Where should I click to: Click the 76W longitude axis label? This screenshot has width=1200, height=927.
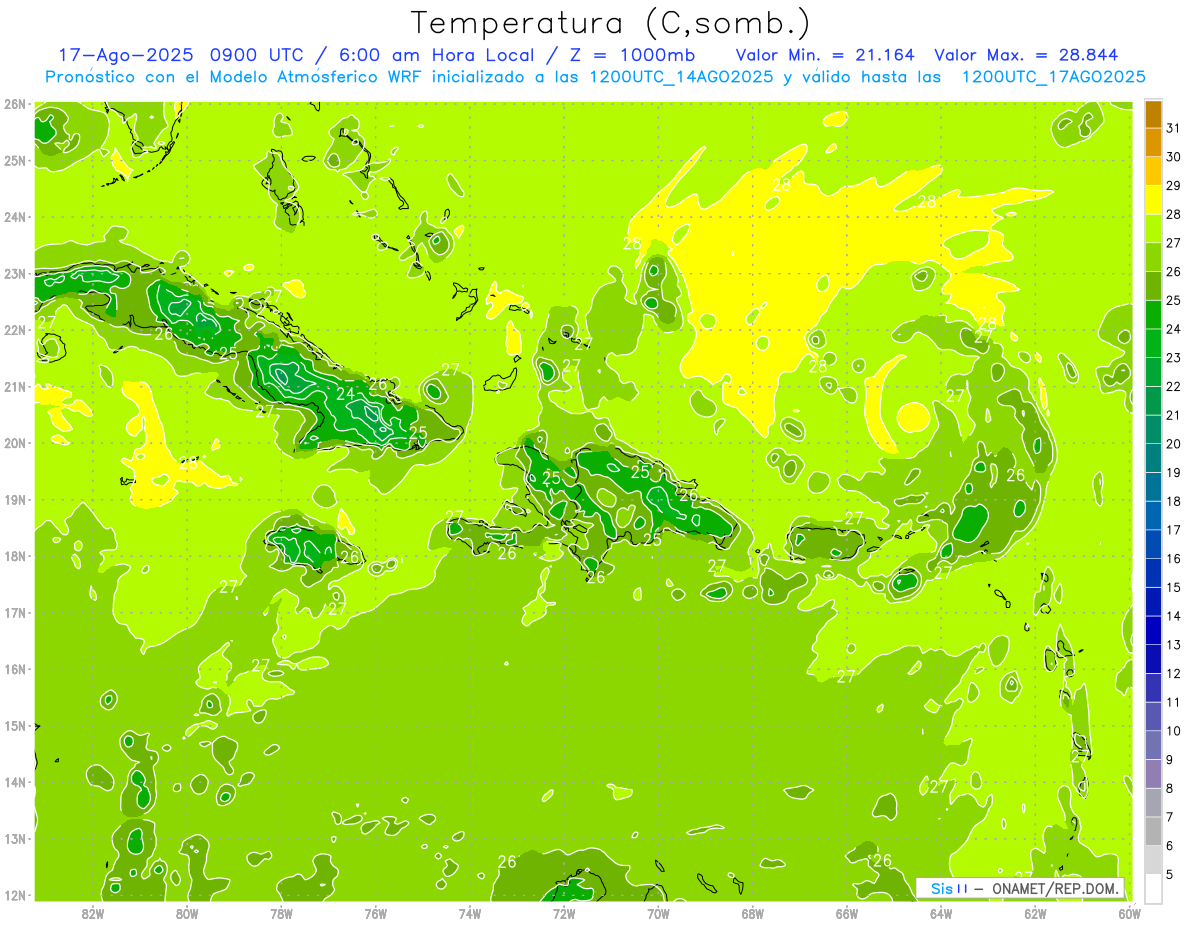(375, 913)
